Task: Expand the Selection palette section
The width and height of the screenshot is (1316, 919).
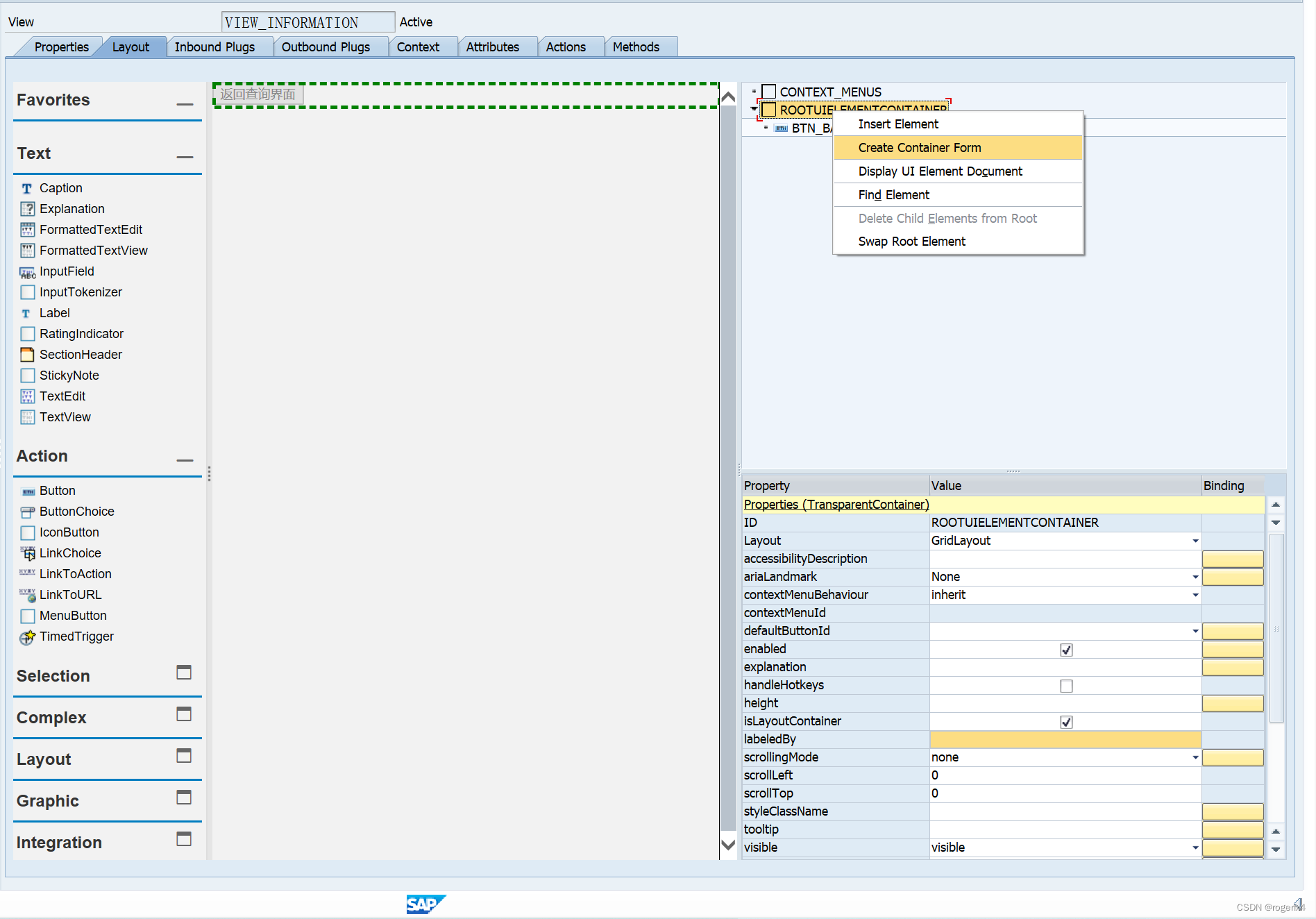Action: [184, 672]
